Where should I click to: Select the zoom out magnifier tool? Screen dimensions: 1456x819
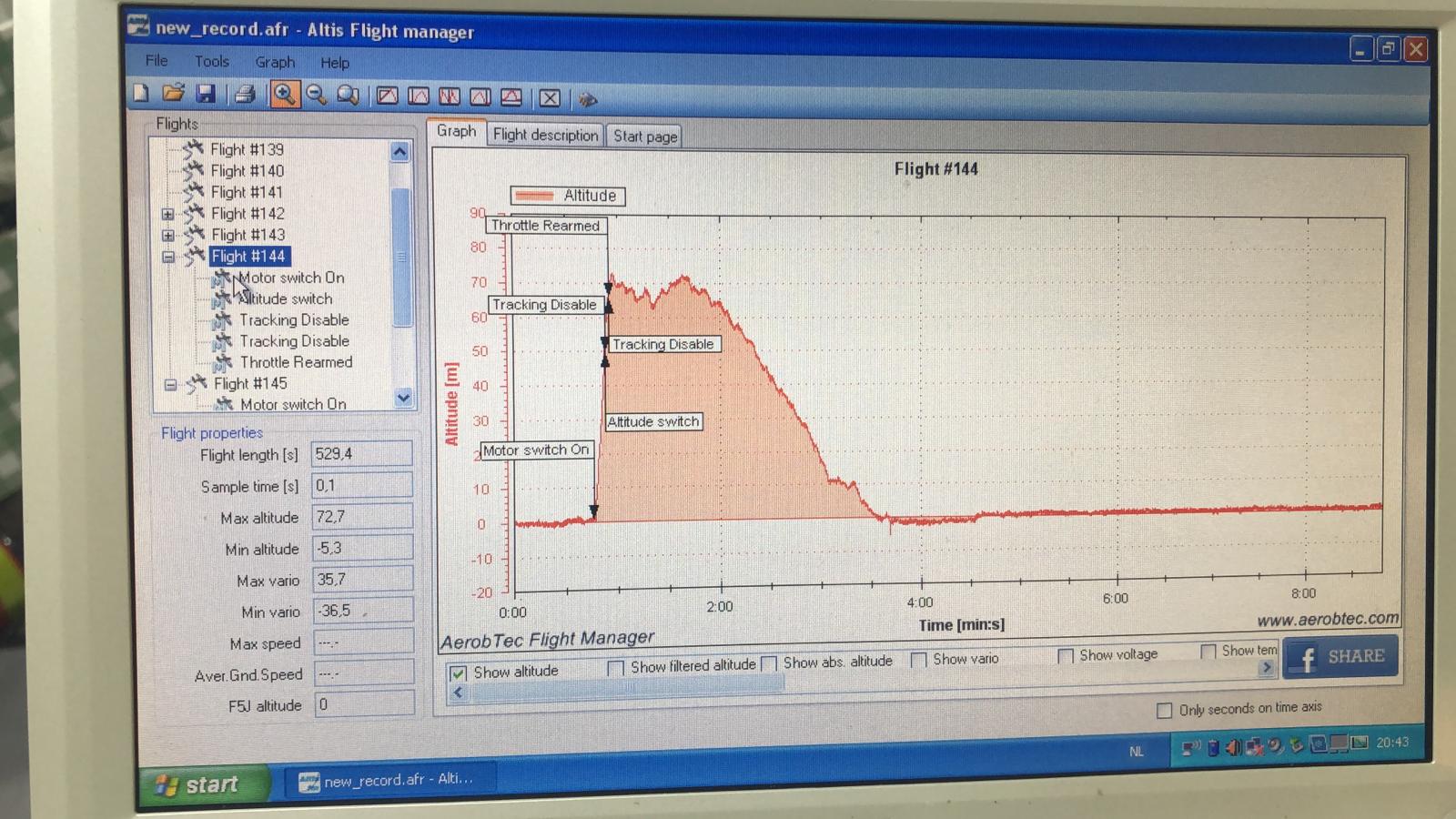[316, 95]
